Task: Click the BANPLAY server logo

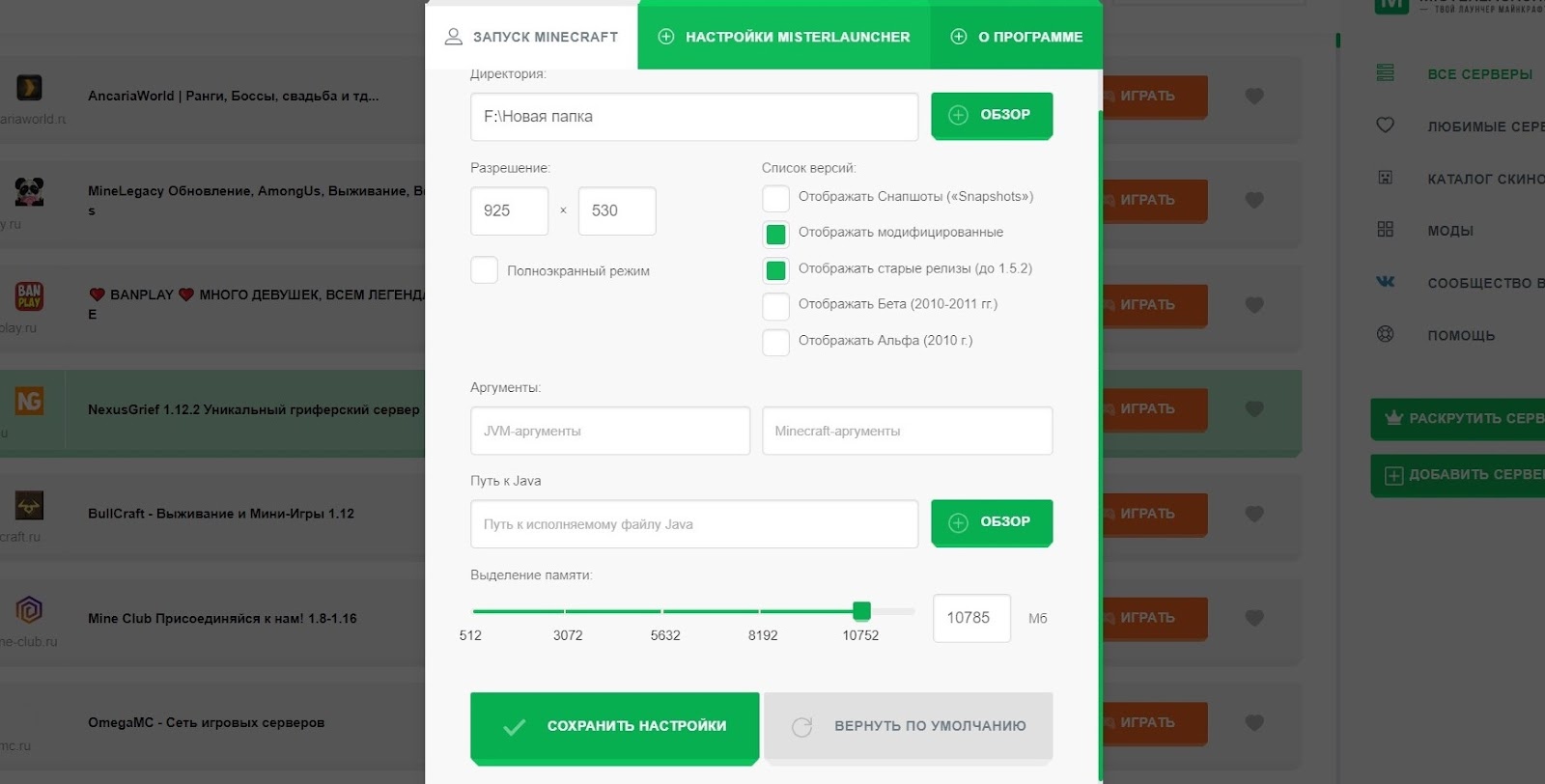Action: click(29, 296)
